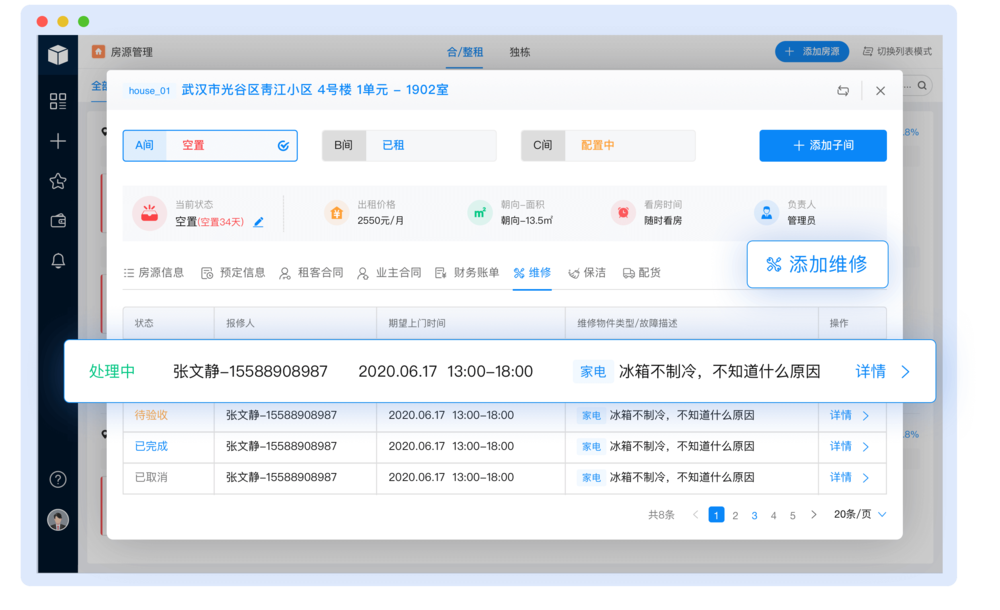Image resolution: width=1000 pixels, height=610 pixels.
Task: Go to the previous page with the left arrow
Action: [x=695, y=514]
